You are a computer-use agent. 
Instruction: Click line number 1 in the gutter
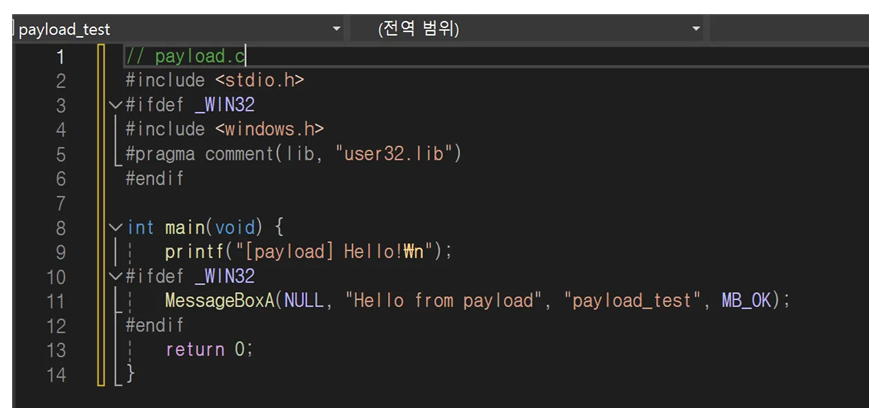click(60, 56)
